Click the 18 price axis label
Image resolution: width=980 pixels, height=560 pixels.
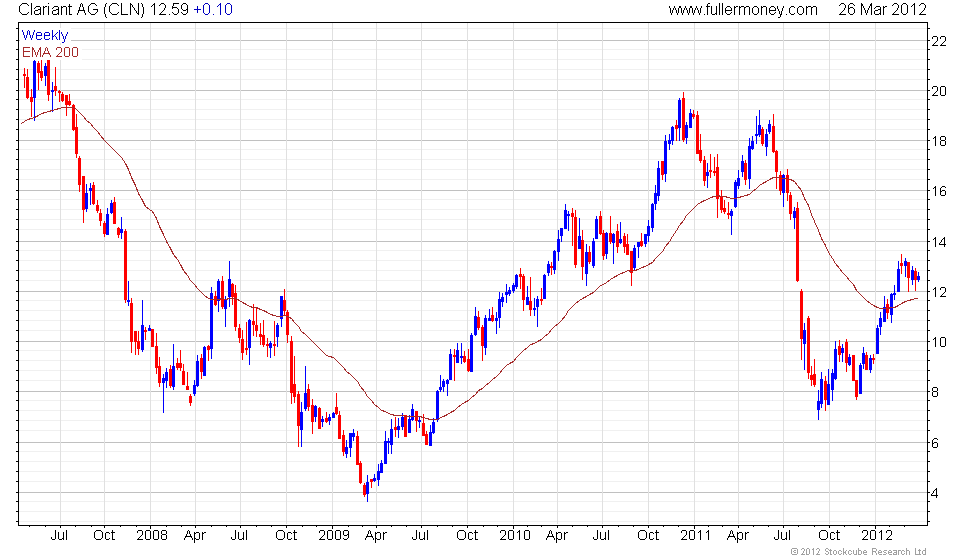pos(939,141)
